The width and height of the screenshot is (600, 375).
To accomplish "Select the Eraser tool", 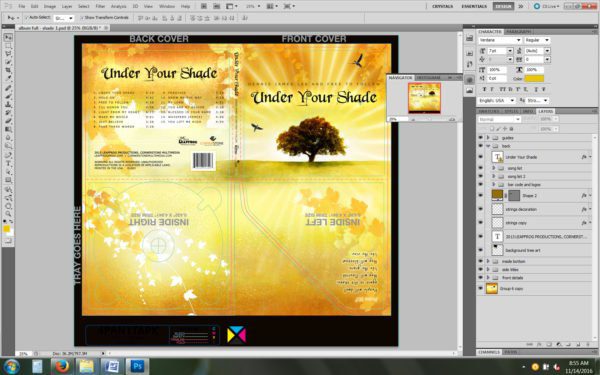I will (x=8, y=121).
